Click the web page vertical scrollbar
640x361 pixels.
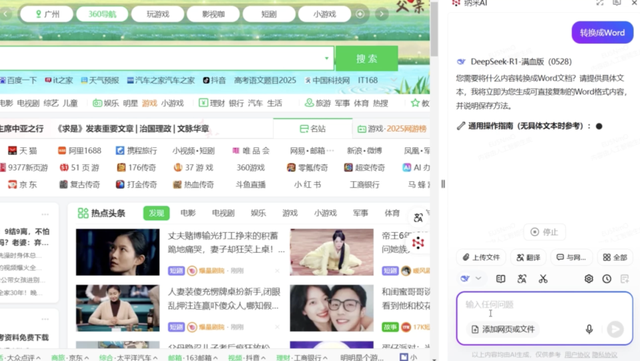point(434,28)
